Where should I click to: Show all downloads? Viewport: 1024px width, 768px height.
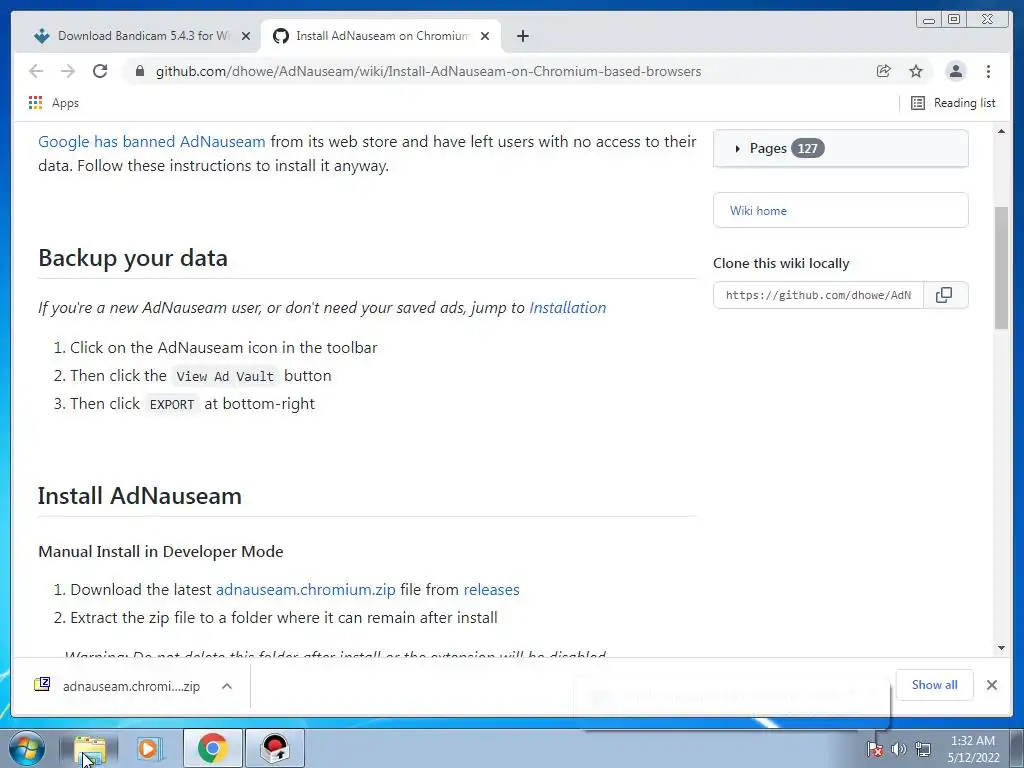tap(935, 684)
